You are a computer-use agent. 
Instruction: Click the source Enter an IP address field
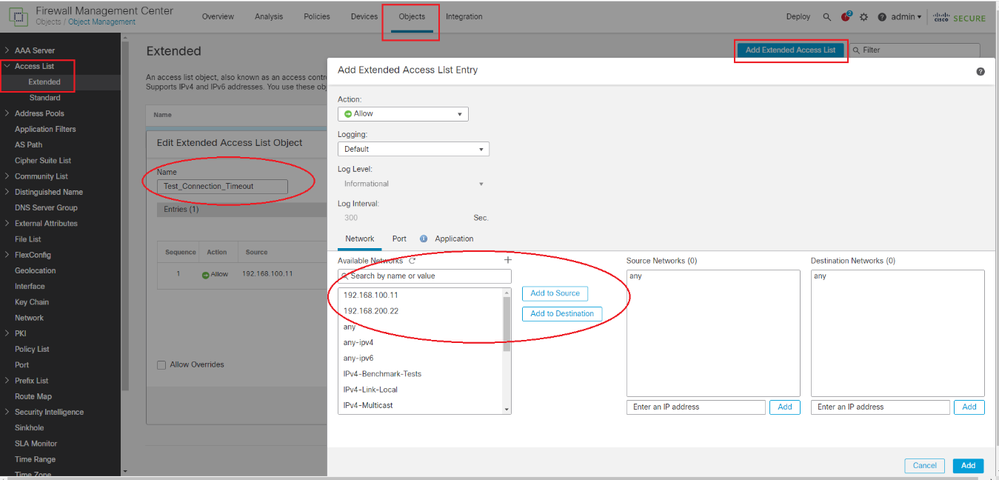(x=696, y=407)
